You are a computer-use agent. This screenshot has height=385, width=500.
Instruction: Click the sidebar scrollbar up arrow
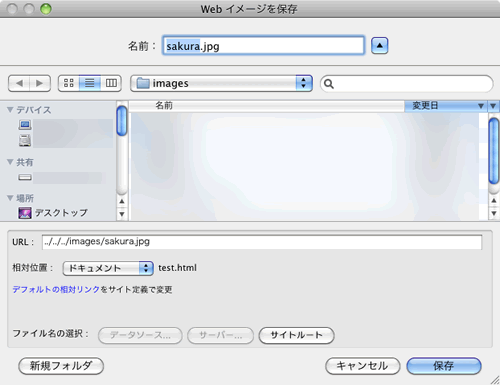pyautogui.click(x=122, y=201)
